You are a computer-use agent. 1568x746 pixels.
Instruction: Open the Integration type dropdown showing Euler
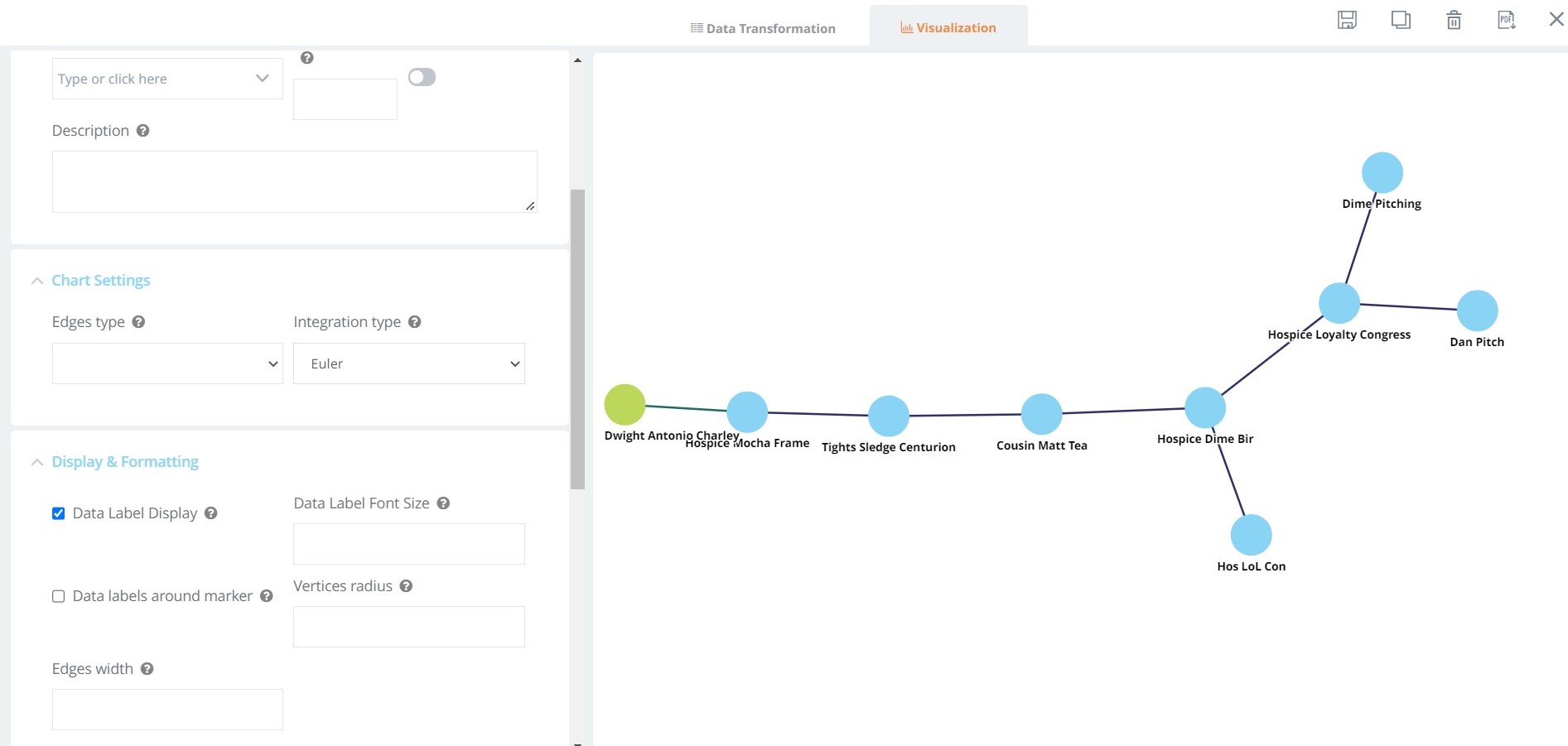pyautogui.click(x=409, y=363)
